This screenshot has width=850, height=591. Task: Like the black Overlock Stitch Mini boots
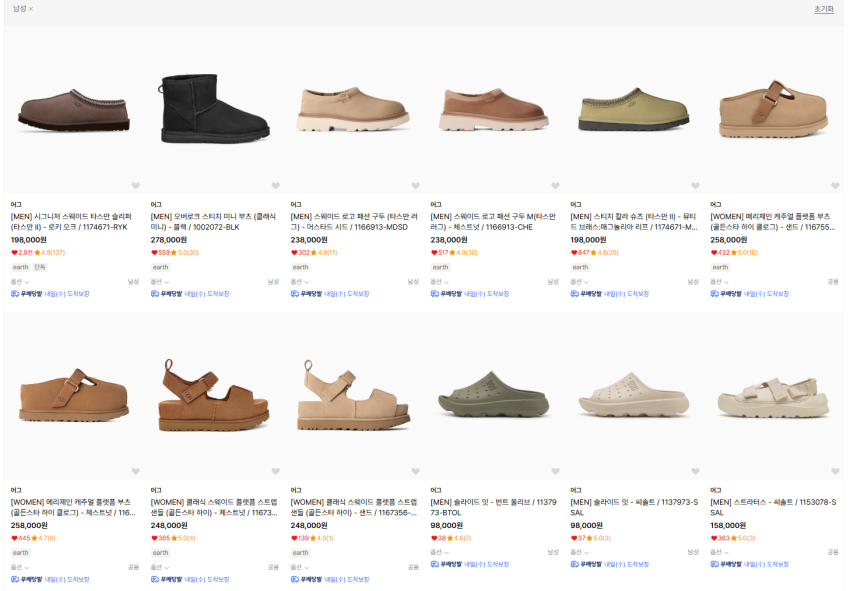[275, 185]
